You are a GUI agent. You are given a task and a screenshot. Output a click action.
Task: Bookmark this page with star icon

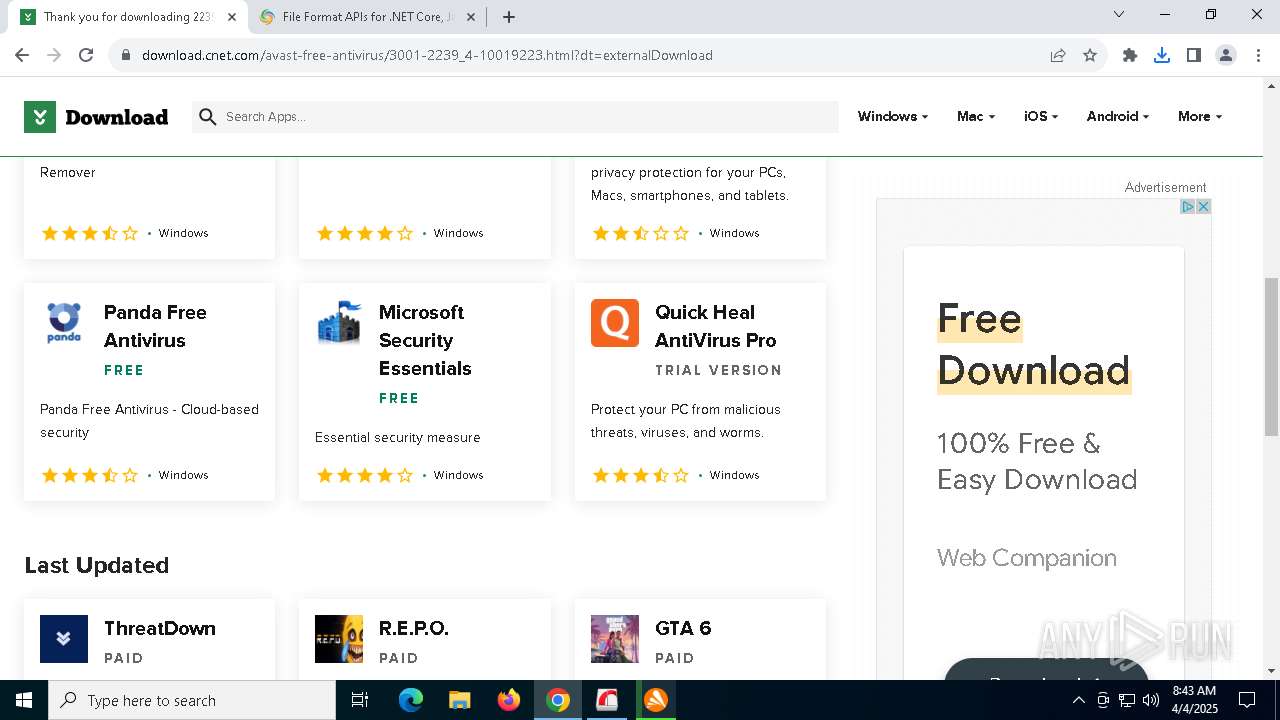[x=1090, y=55]
